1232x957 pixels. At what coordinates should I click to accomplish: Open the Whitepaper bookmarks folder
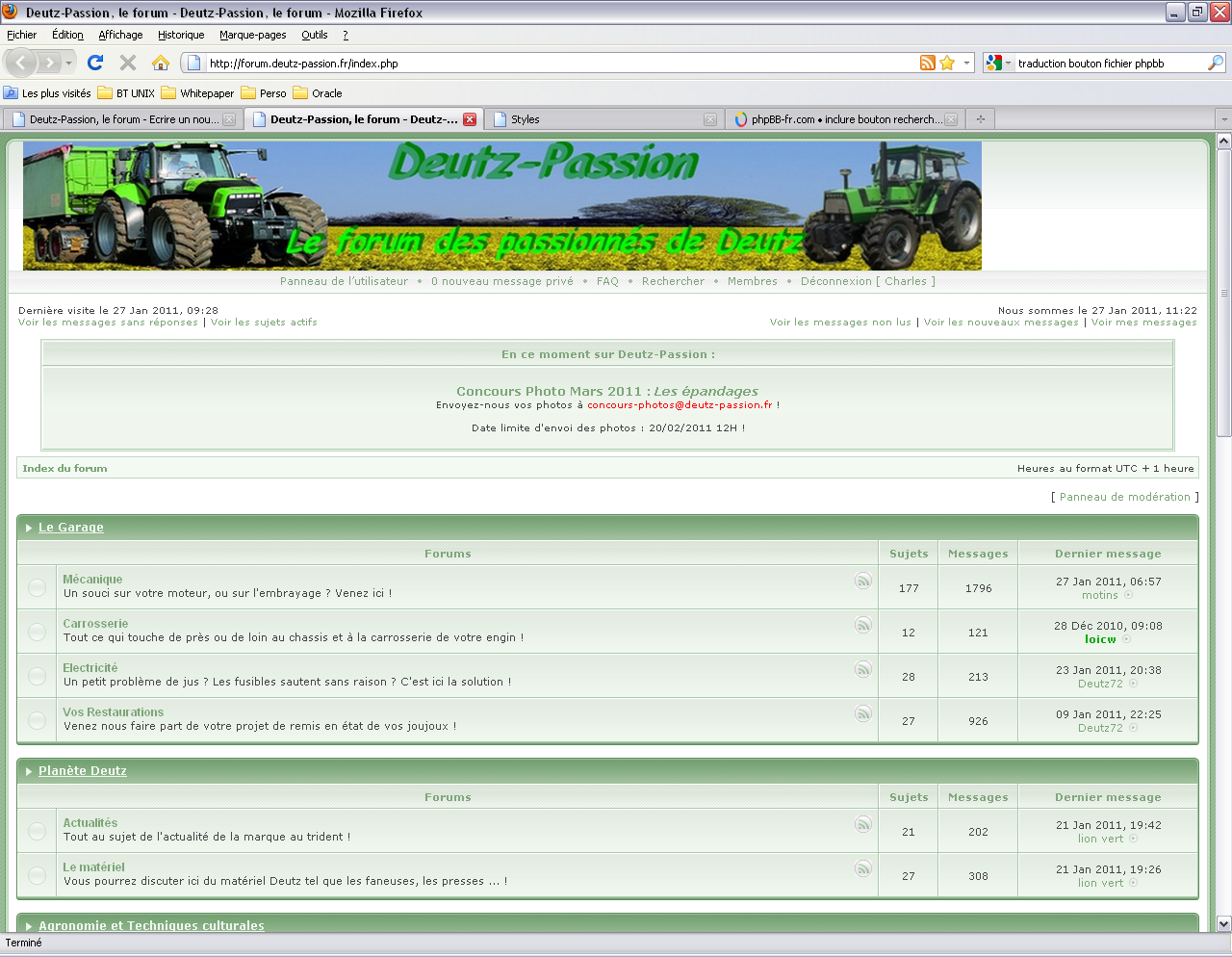click(197, 93)
